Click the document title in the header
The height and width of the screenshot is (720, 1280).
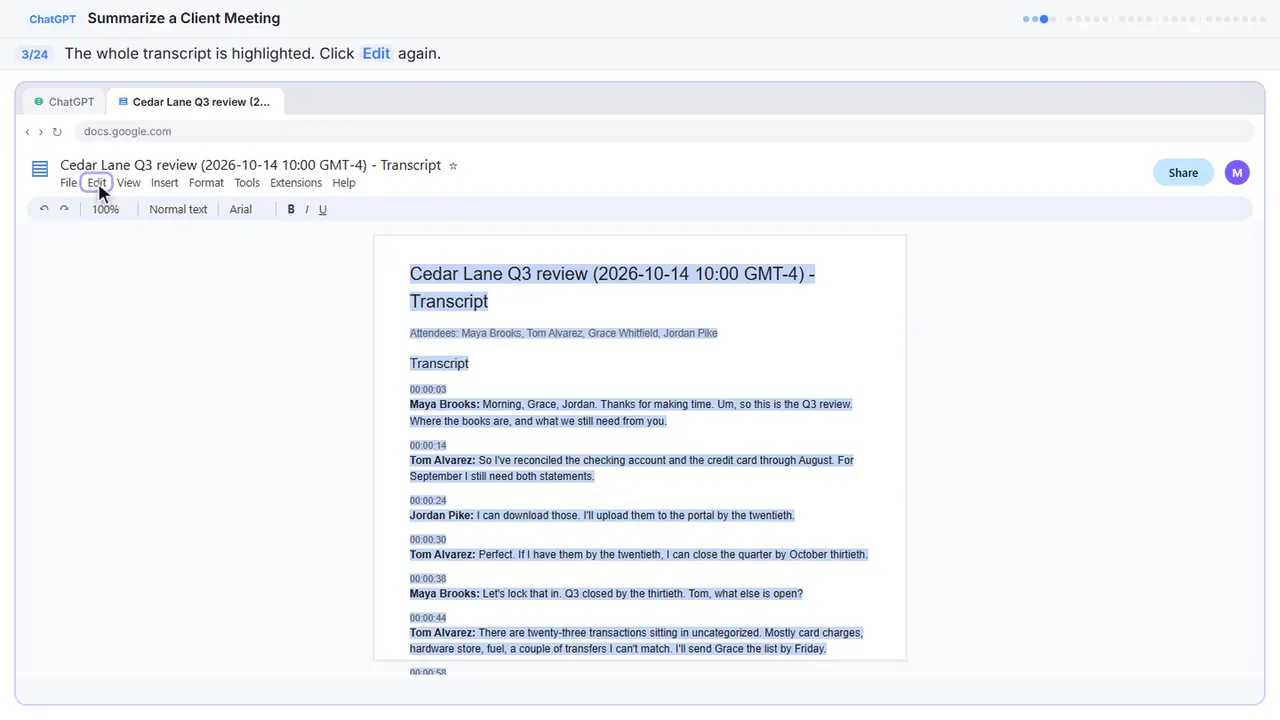point(250,165)
